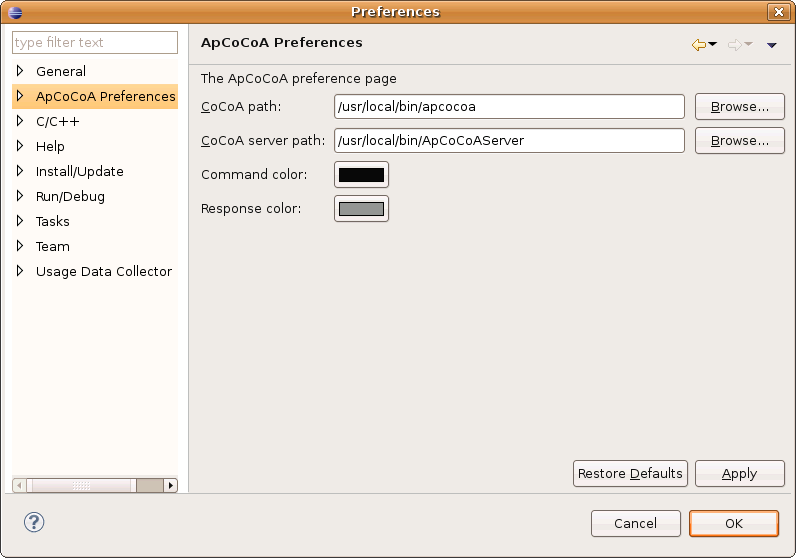Click left scroll arrow in tree pane
Viewport: 796px width, 558px height.
pyautogui.click(x=19, y=485)
